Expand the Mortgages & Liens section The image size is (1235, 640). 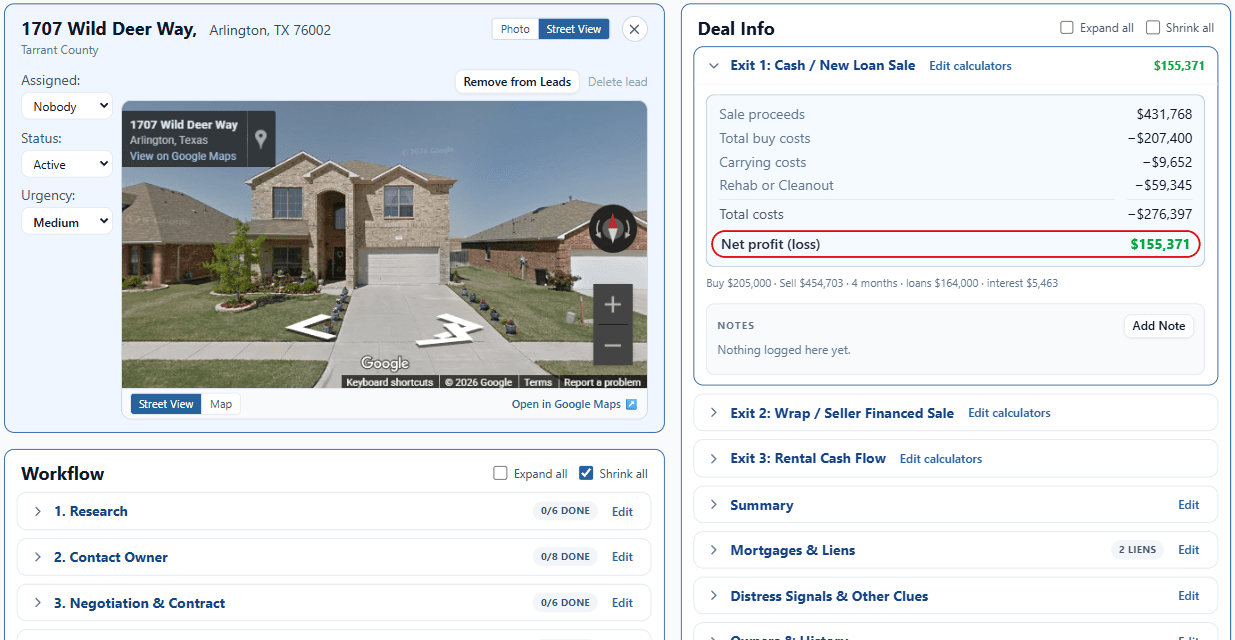point(713,550)
